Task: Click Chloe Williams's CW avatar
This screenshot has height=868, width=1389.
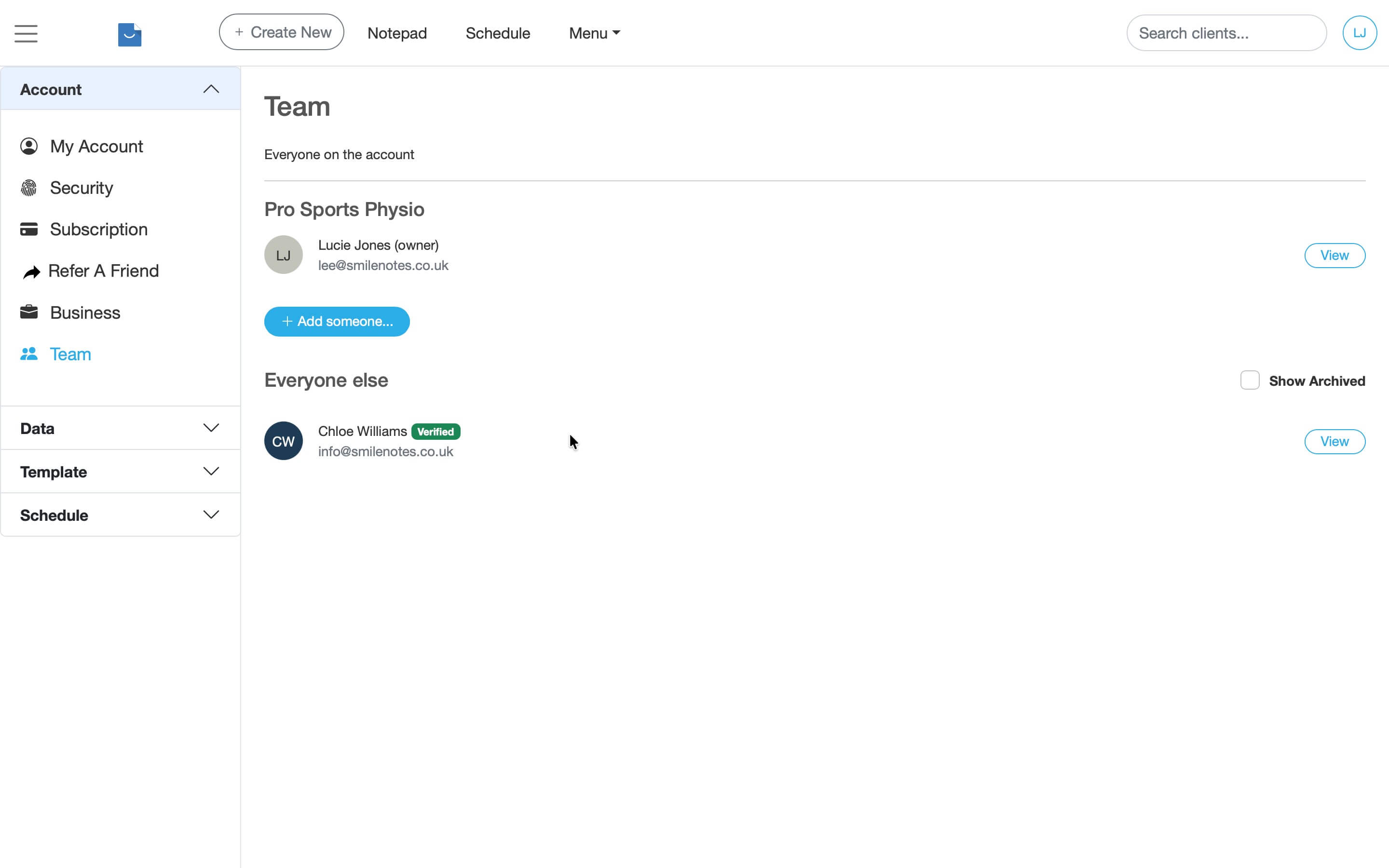Action: pos(283,441)
